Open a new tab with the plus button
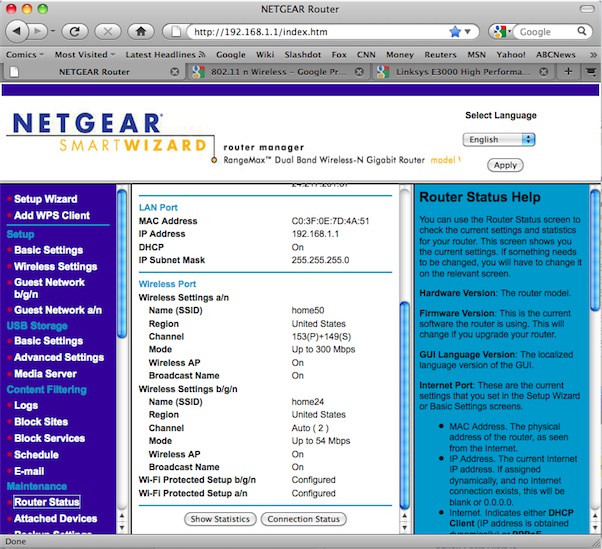602x549 pixels. point(568,71)
